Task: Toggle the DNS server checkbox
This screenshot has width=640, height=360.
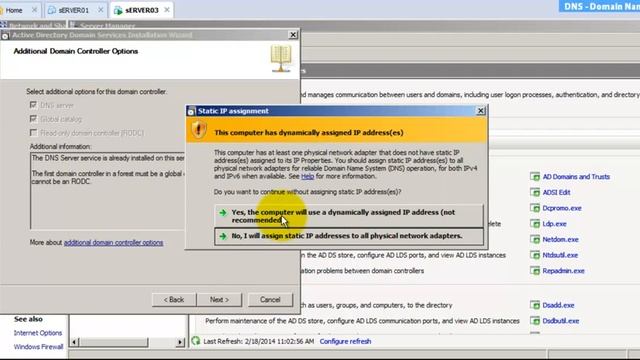Action: pyautogui.click(x=33, y=105)
